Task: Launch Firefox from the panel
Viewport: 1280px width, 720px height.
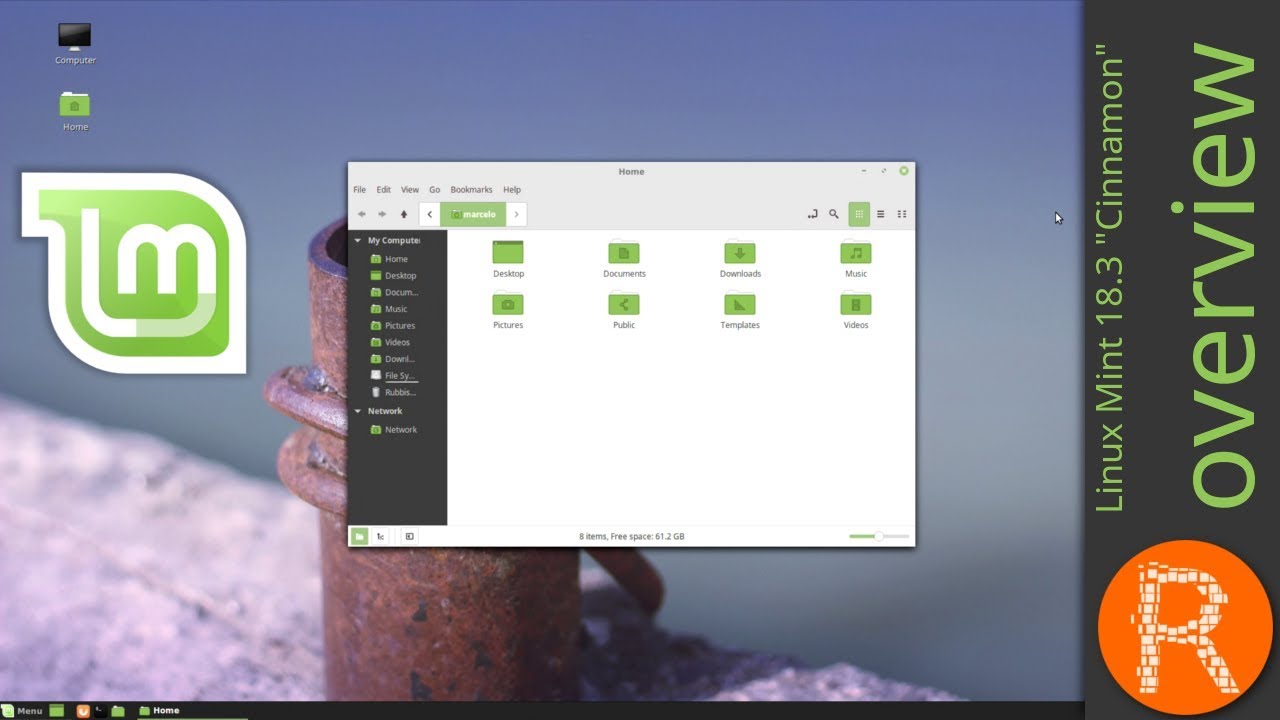Action: point(84,711)
